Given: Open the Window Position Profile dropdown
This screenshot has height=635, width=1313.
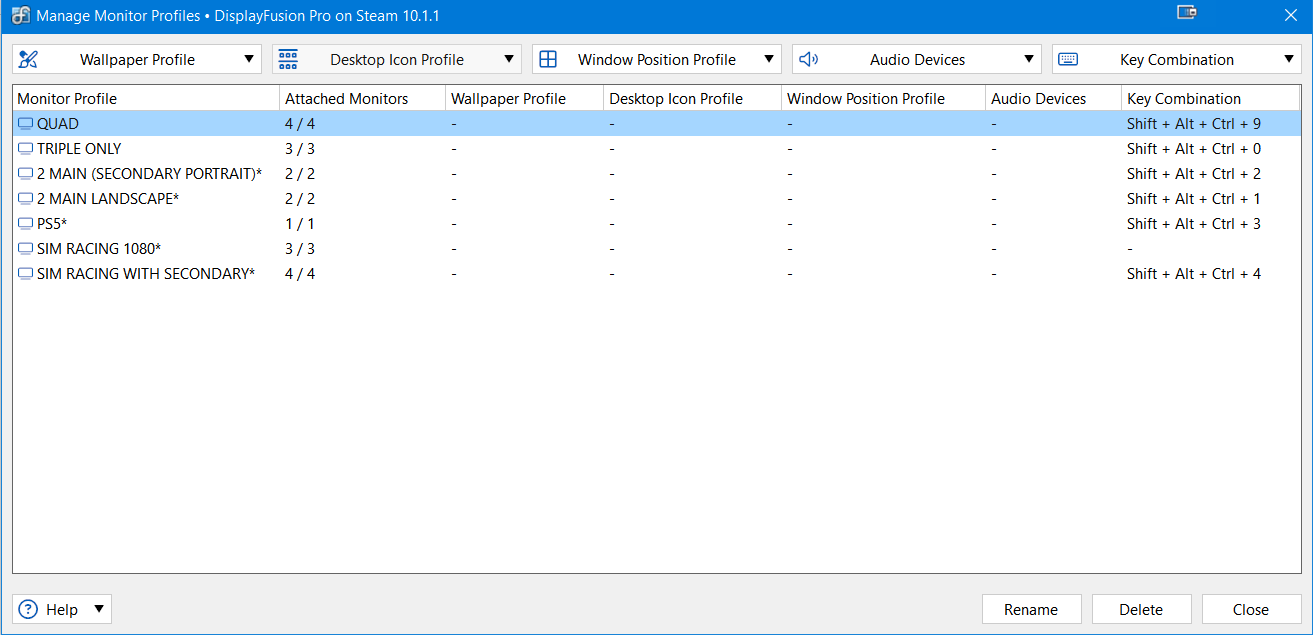Looking at the screenshot, I should coord(657,59).
